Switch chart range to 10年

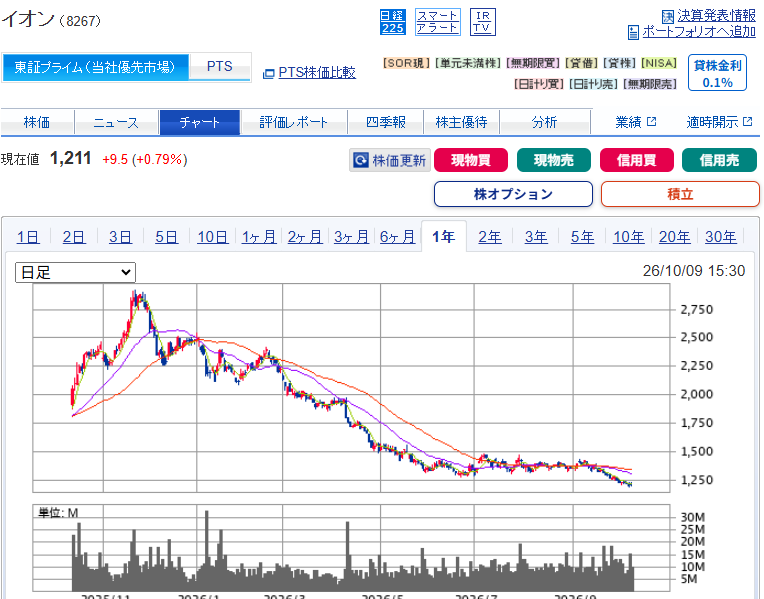tap(629, 237)
